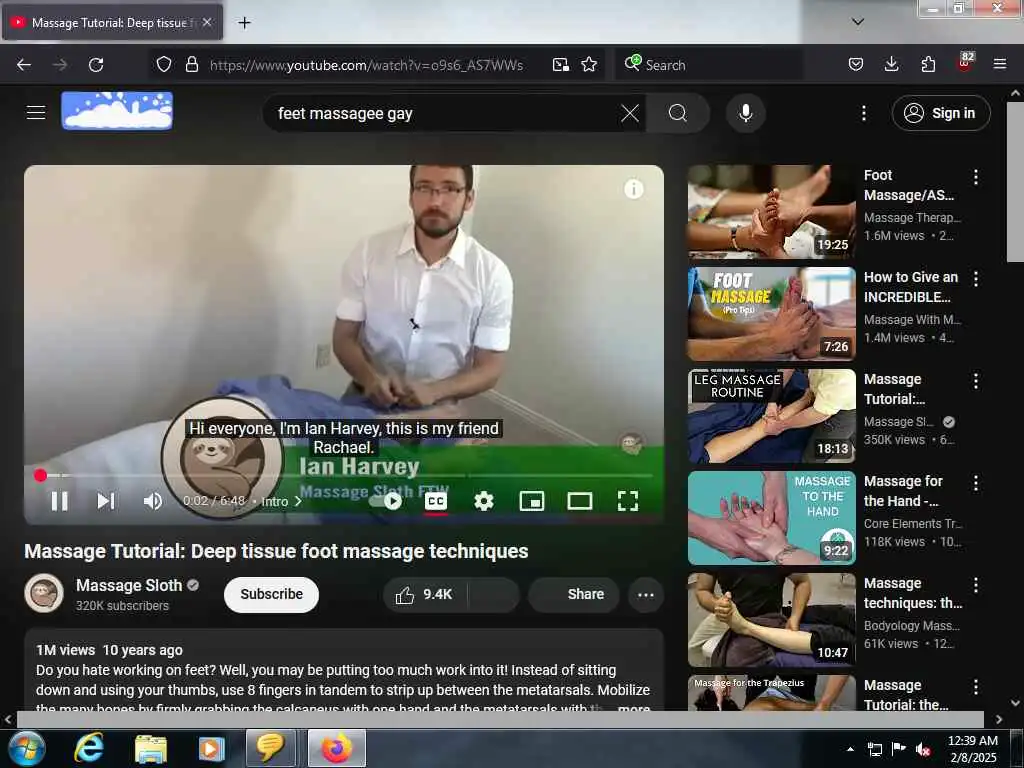This screenshot has height=768, width=1024.
Task: Click the taskbar volume icon
Action: click(923, 749)
